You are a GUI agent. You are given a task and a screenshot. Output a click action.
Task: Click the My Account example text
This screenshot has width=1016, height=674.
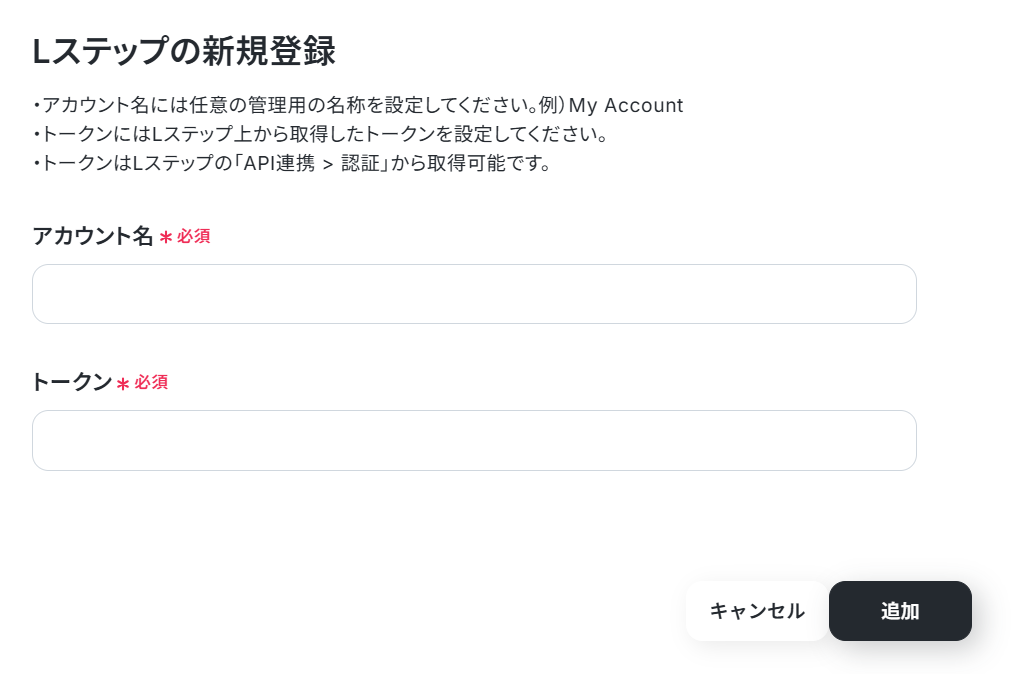click(626, 105)
